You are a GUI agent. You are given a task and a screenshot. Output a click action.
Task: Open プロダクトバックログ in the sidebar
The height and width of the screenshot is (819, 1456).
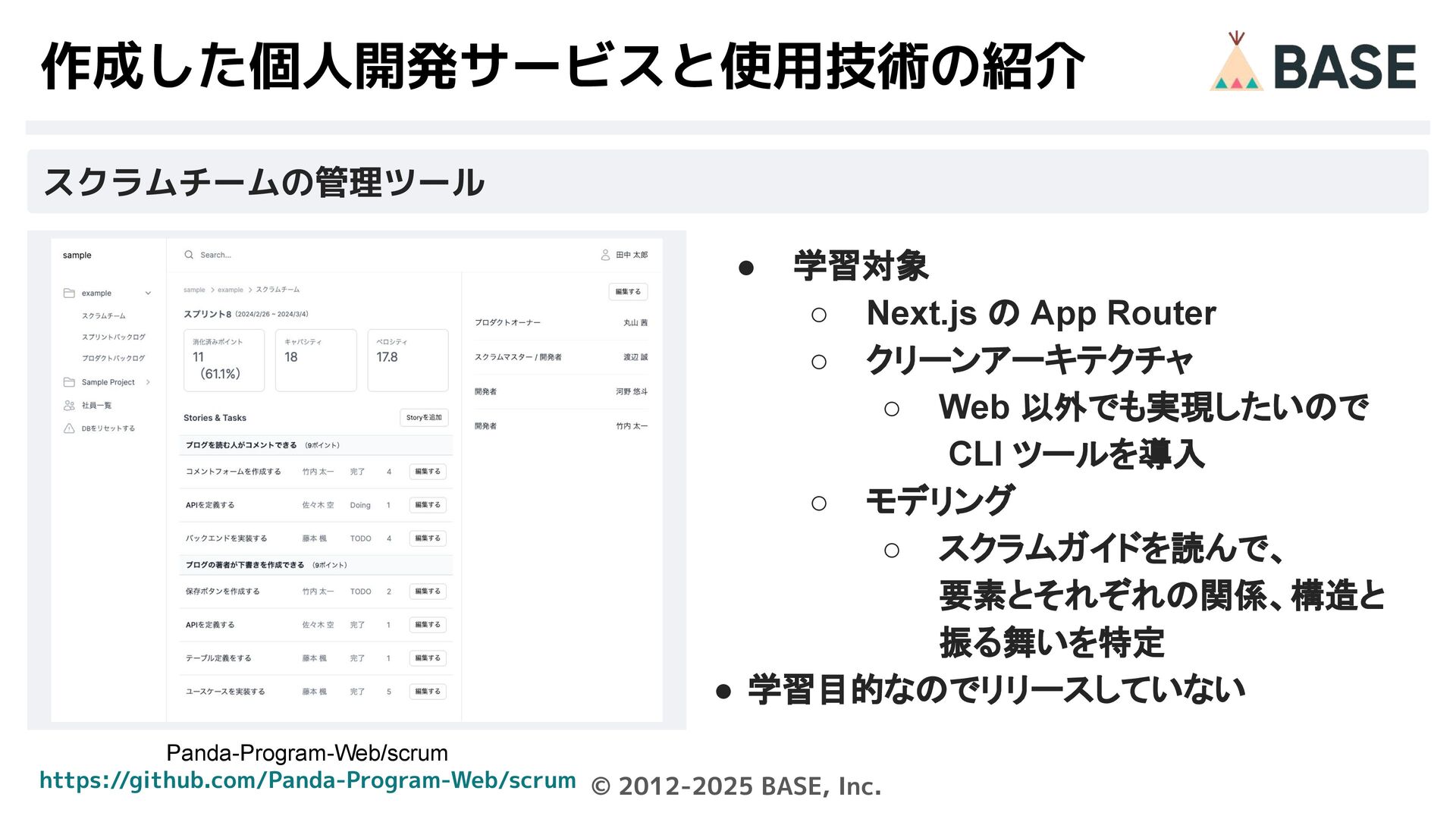tap(114, 358)
